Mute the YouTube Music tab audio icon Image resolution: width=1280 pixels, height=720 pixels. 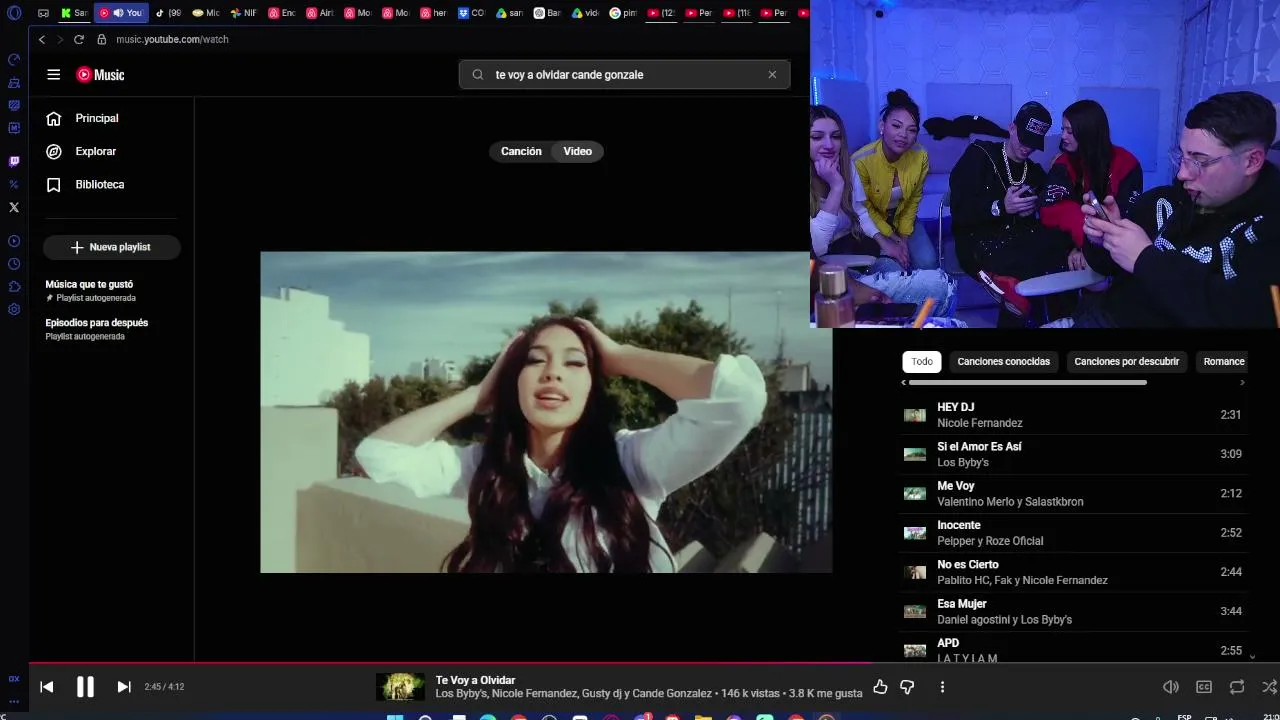tap(118, 13)
